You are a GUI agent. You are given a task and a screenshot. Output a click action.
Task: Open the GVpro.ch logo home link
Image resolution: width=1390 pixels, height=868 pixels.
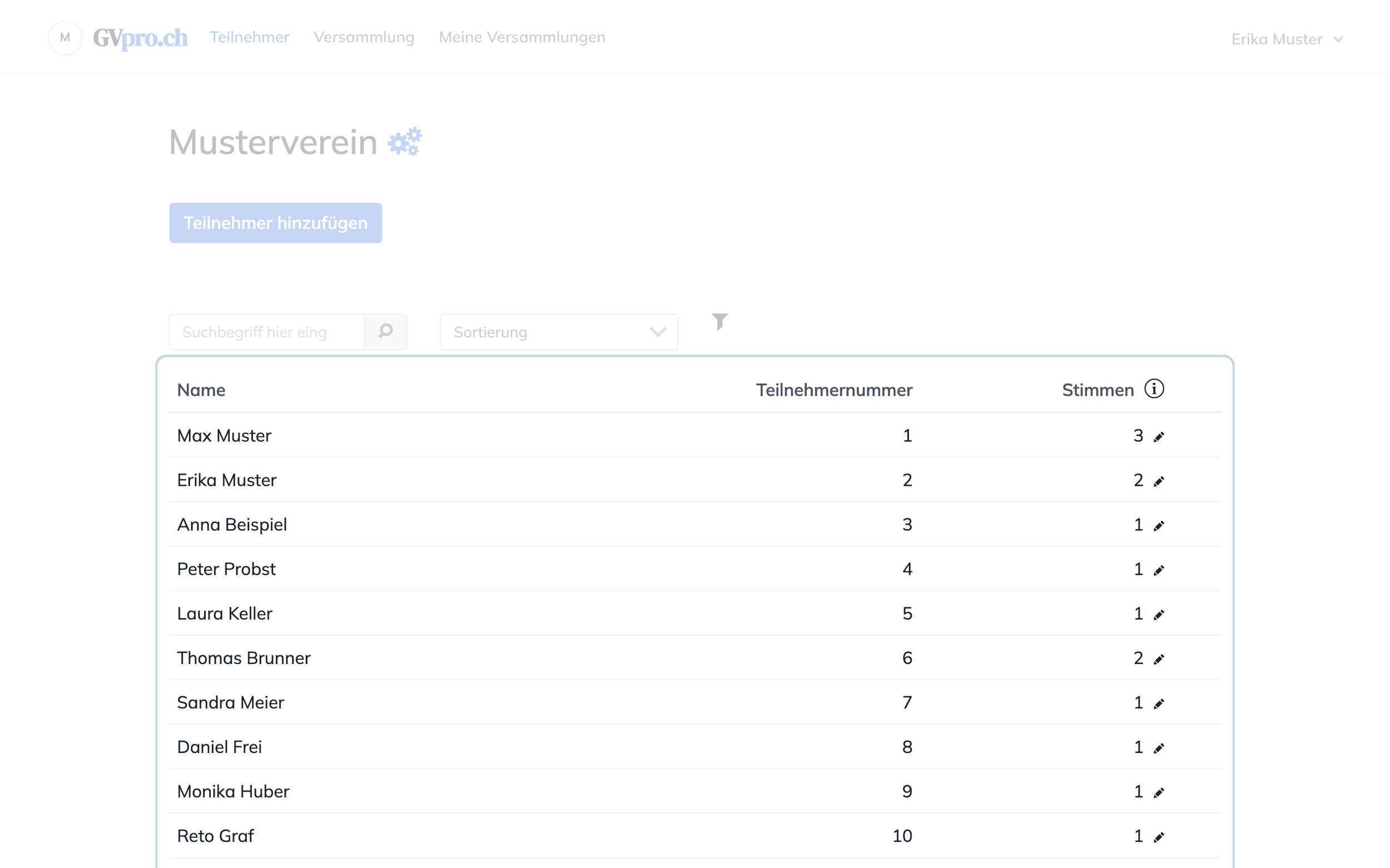tap(140, 38)
